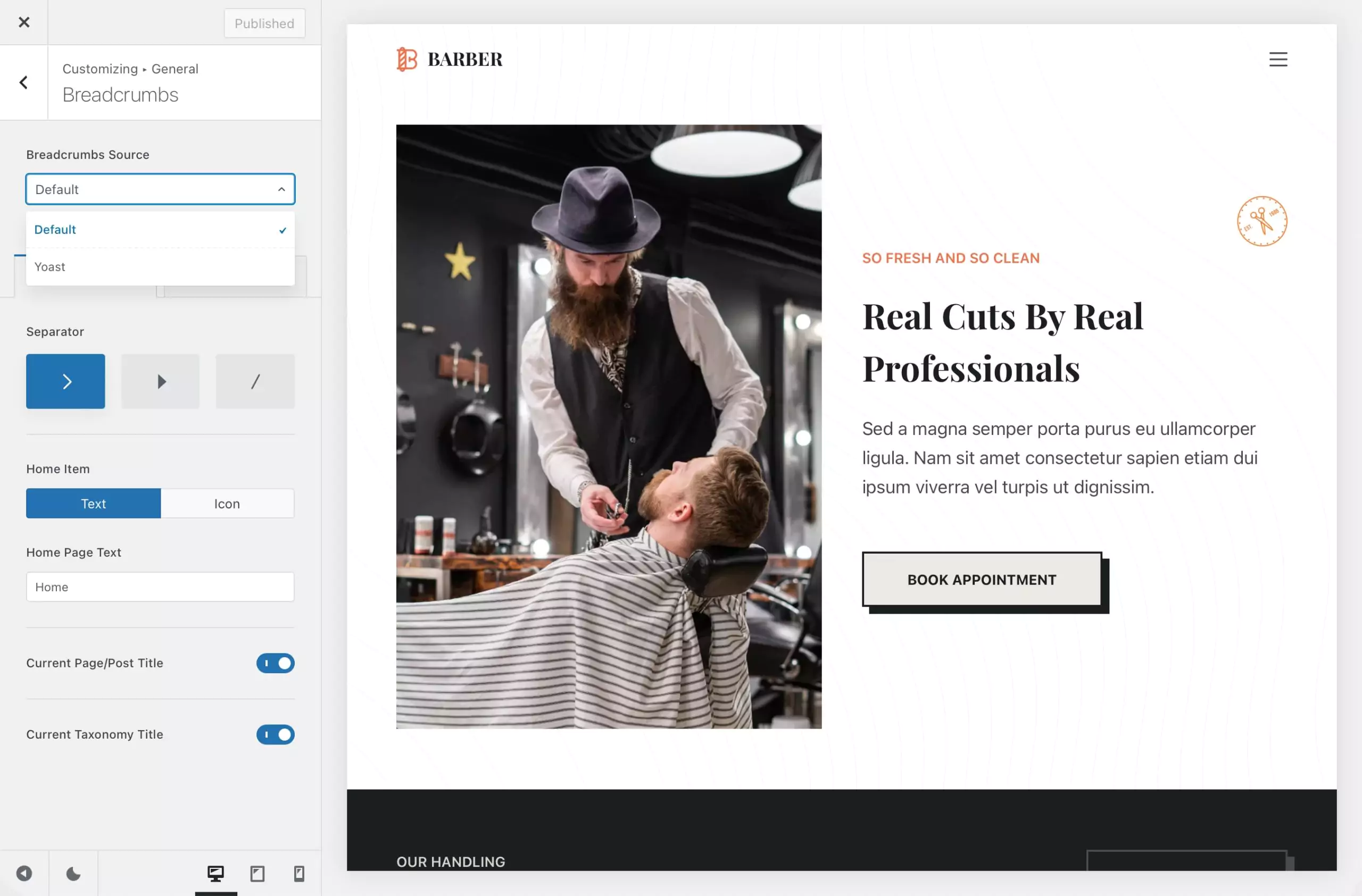
Task: Select the filled triangle separator style
Action: [x=160, y=381]
